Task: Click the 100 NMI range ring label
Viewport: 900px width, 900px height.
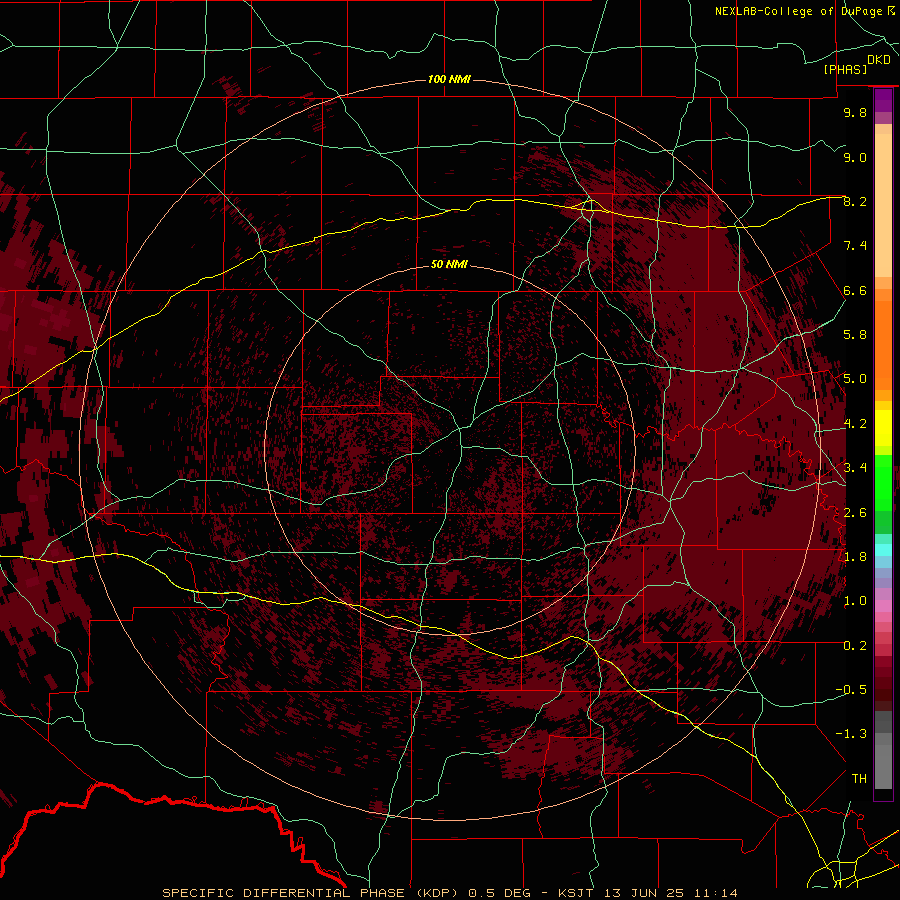Action: pos(449,79)
